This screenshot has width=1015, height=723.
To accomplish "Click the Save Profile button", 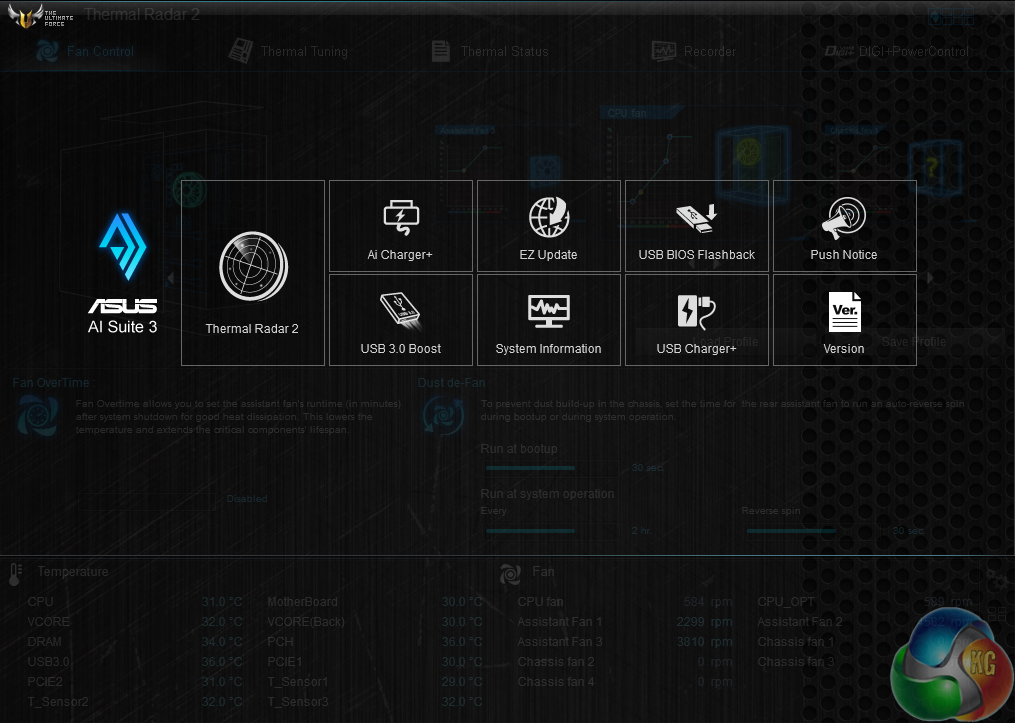I will pos(913,341).
